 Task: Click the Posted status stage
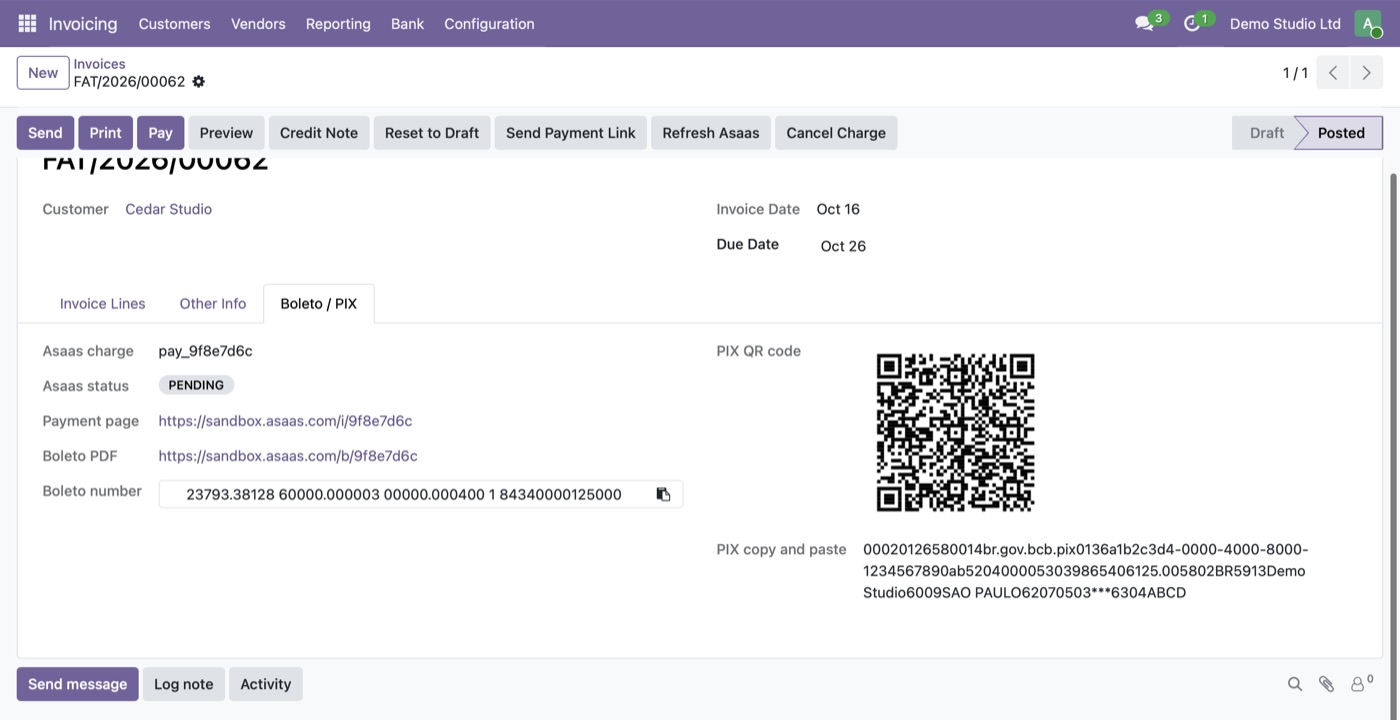pos(1341,133)
